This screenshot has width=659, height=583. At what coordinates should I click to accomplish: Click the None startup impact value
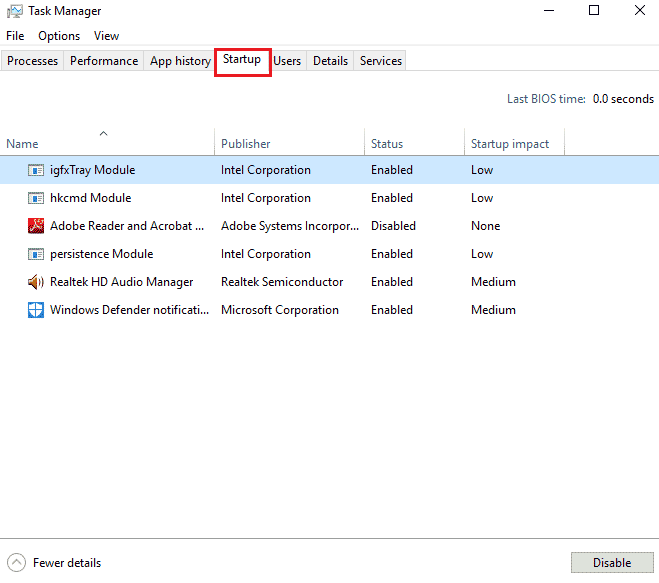(x=485, y=226)
